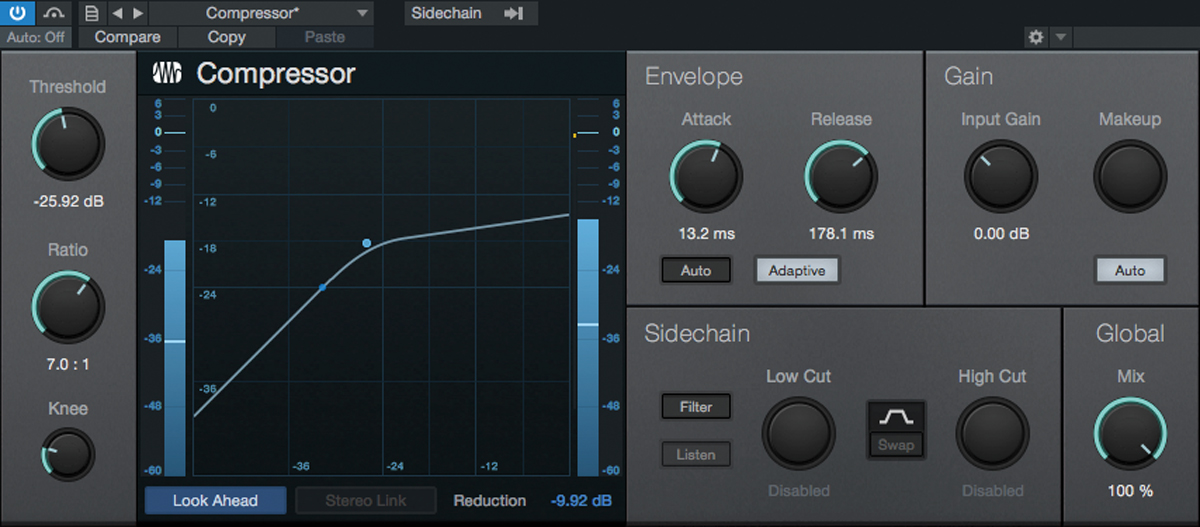The width and height of the screenshot is (1200, 527).
Task: Click the 178.1 ms release value
Action: pos(841,234)
